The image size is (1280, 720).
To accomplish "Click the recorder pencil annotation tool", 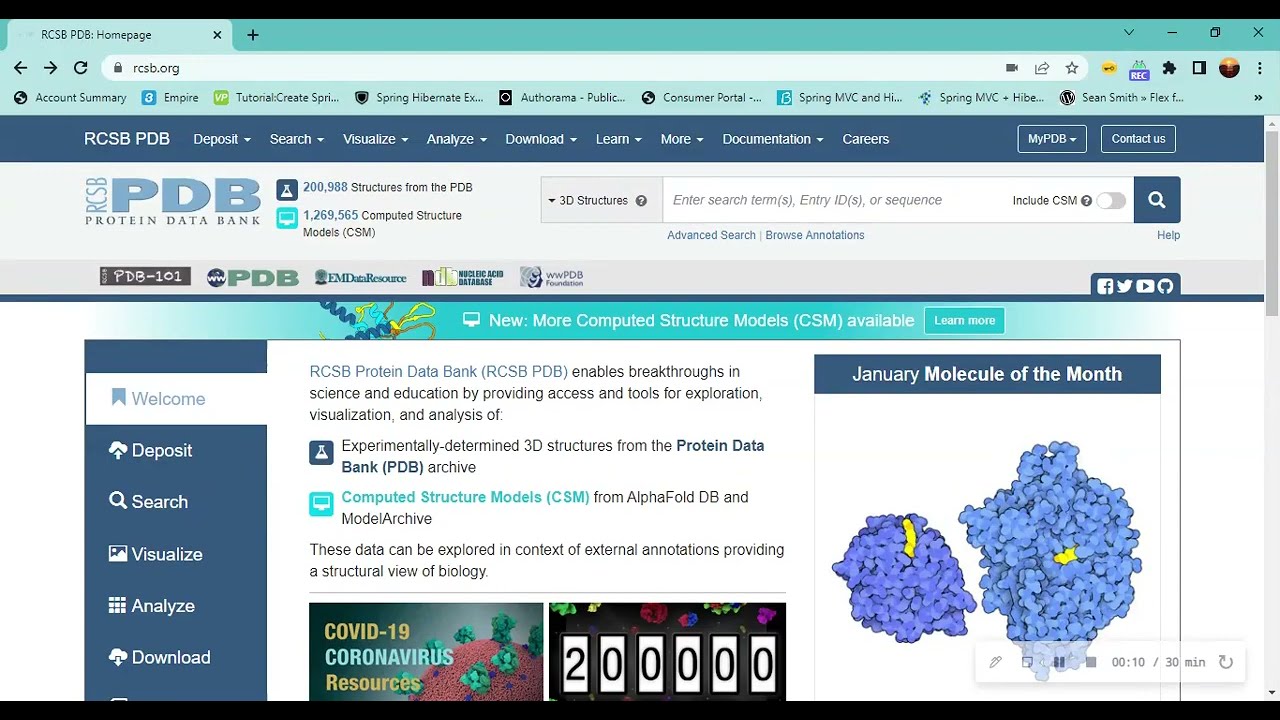I will [995, 662].
